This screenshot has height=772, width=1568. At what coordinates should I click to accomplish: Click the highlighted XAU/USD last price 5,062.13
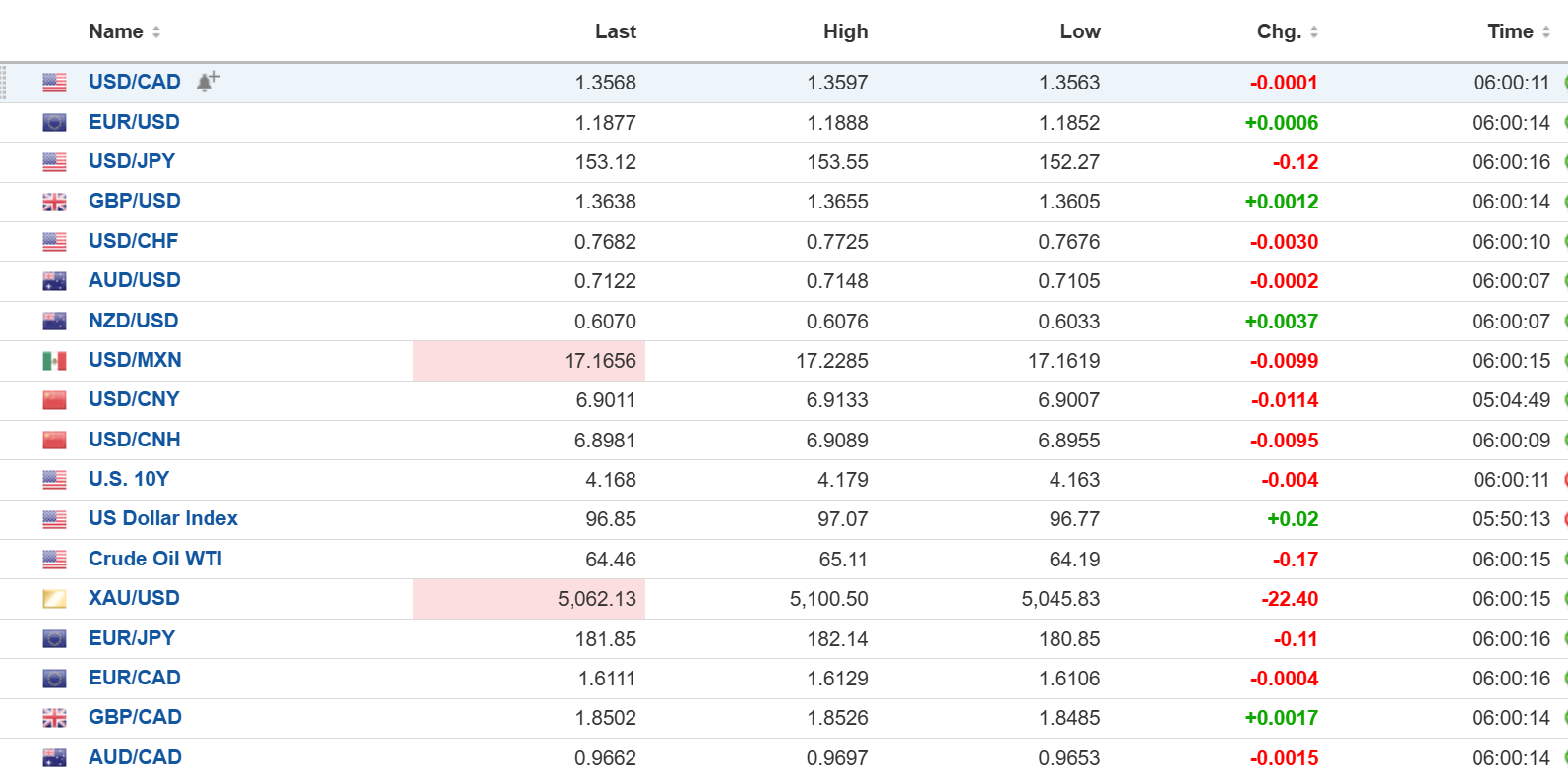(x=596, y=599)
